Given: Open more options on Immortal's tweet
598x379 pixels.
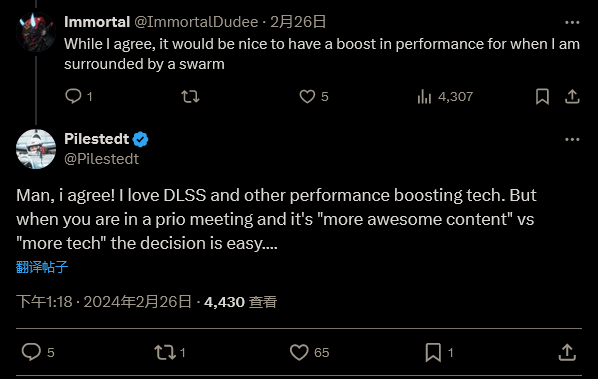Looking at the screenshot, I should [572, 22].
